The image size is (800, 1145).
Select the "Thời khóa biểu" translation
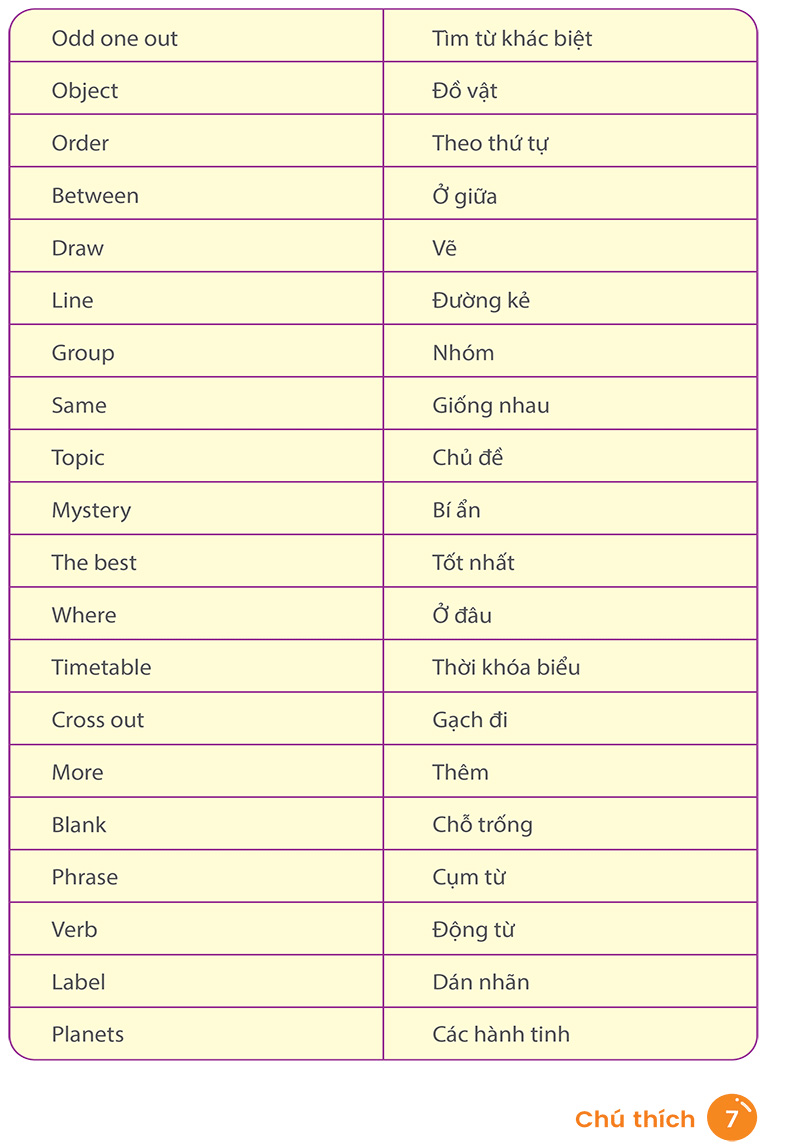point(506,667)
